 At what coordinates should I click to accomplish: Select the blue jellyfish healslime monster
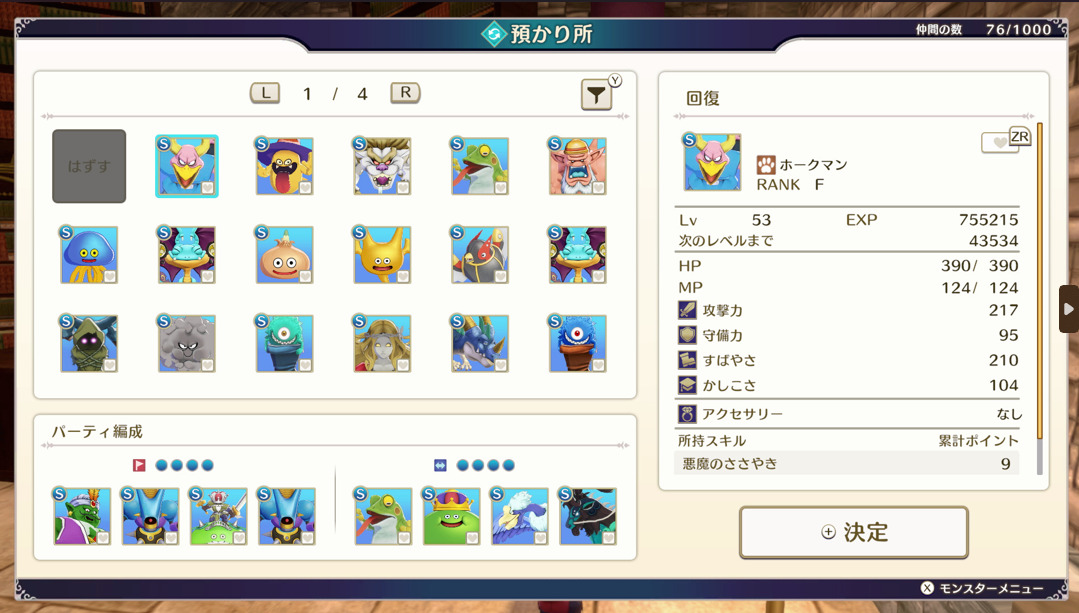(89, 255)
